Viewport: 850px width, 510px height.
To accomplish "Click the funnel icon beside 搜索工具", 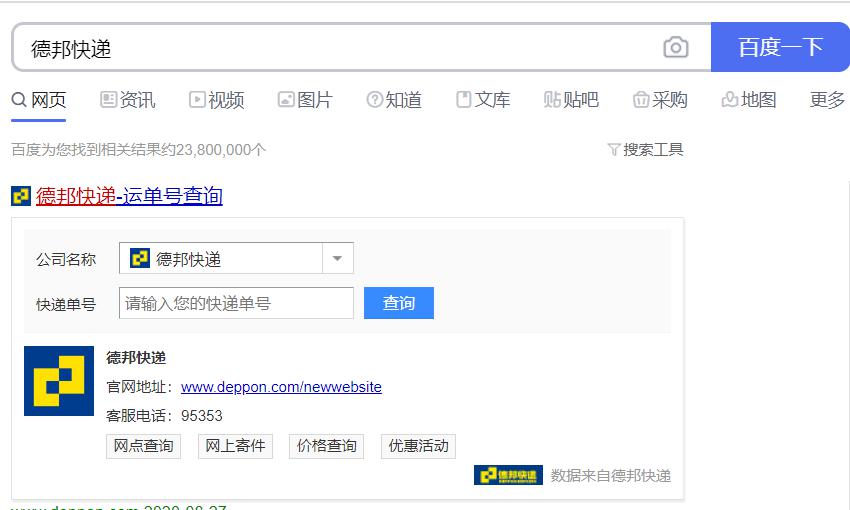I will point(614,150).
